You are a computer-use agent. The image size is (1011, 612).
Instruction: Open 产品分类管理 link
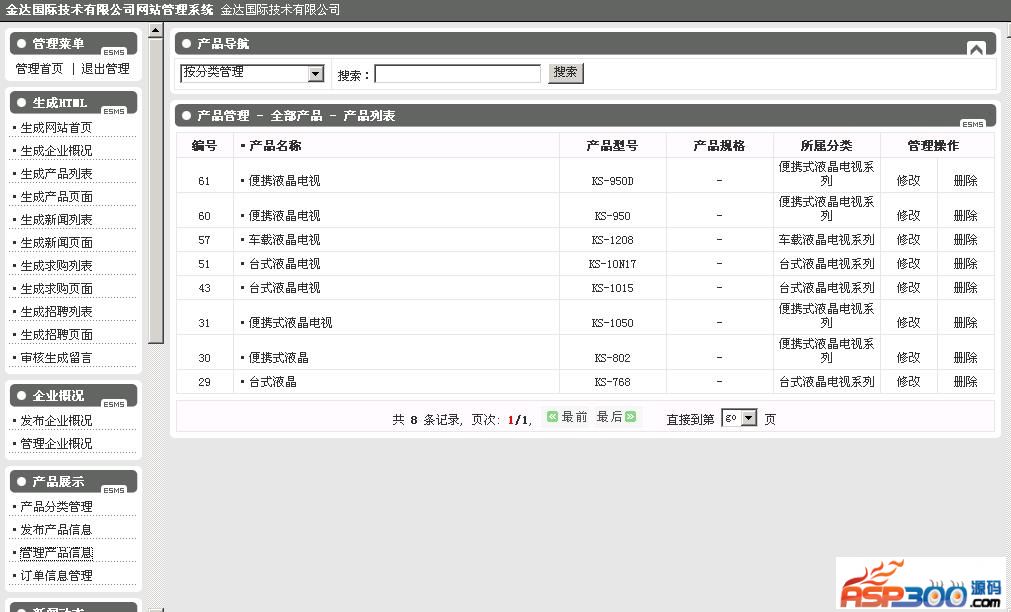tap(56, 507)
